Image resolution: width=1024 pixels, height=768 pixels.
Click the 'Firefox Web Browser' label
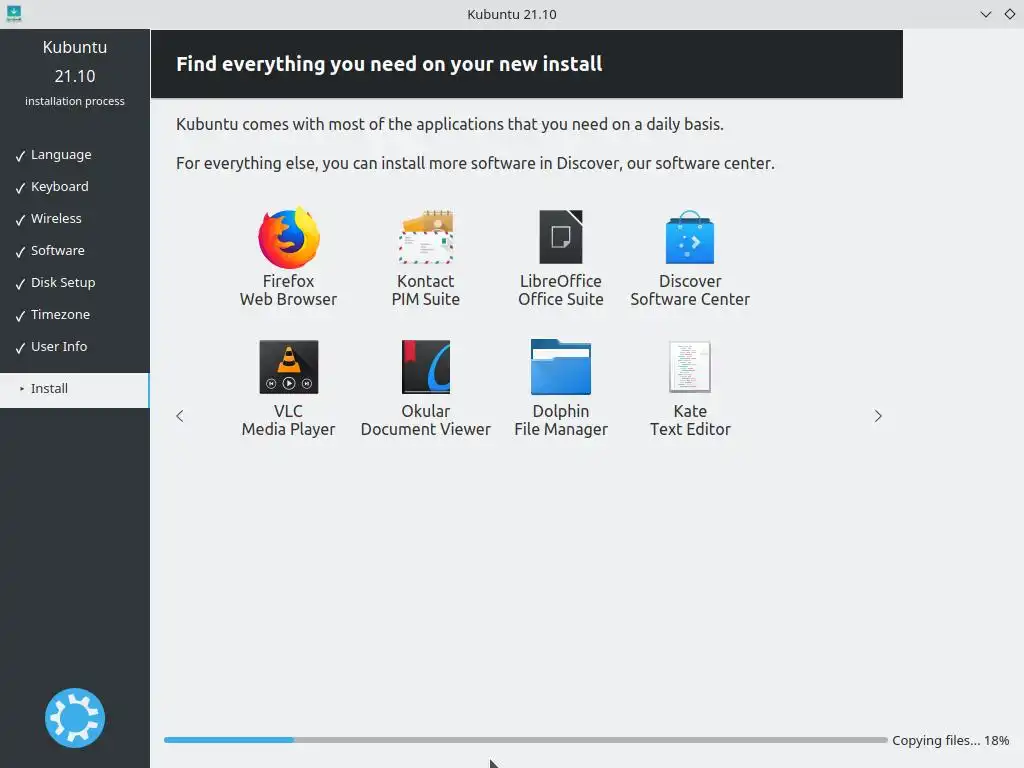tap(289, 290)
